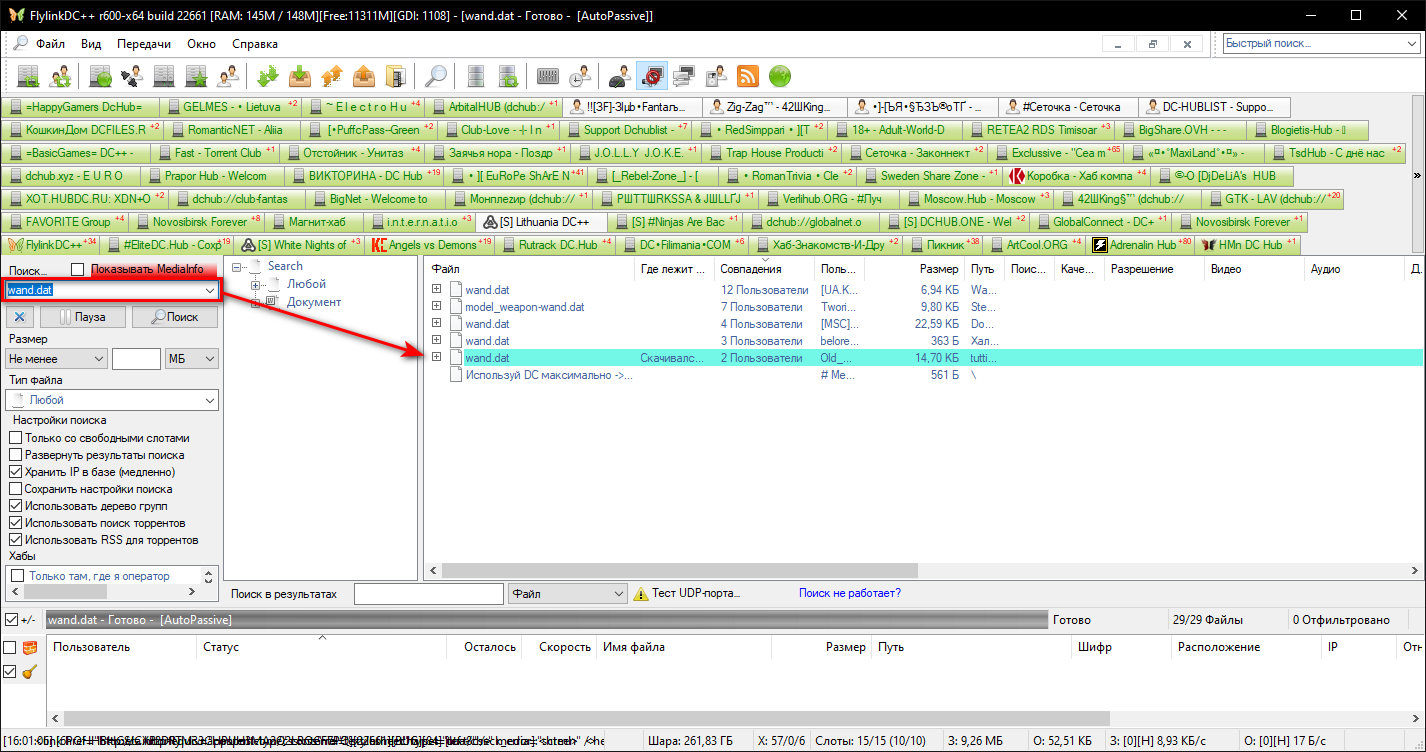
Task: Click the 'Поиск в результатах' input field
Action: [428, 594]
